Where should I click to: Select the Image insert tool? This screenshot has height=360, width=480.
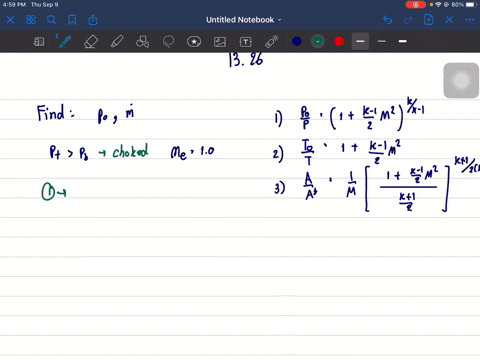click(220, 42)
